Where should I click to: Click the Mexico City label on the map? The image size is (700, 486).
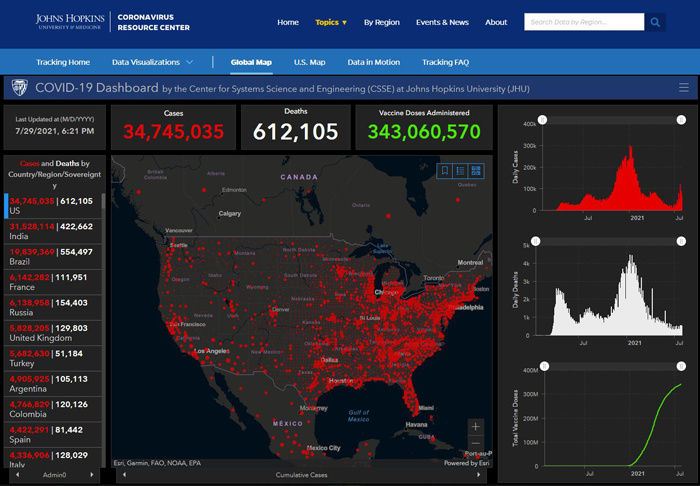coord(324,448)
